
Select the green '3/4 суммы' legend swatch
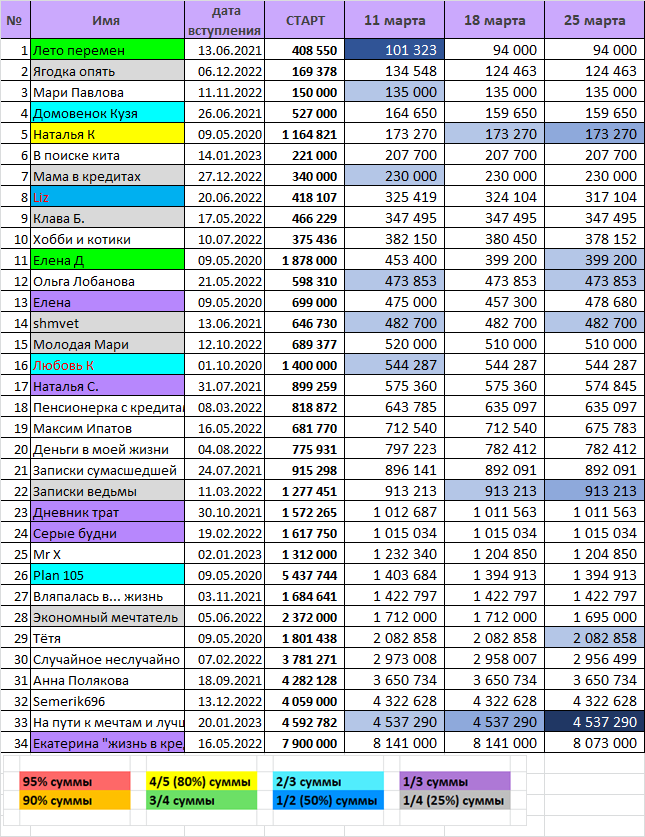point(201,800)
